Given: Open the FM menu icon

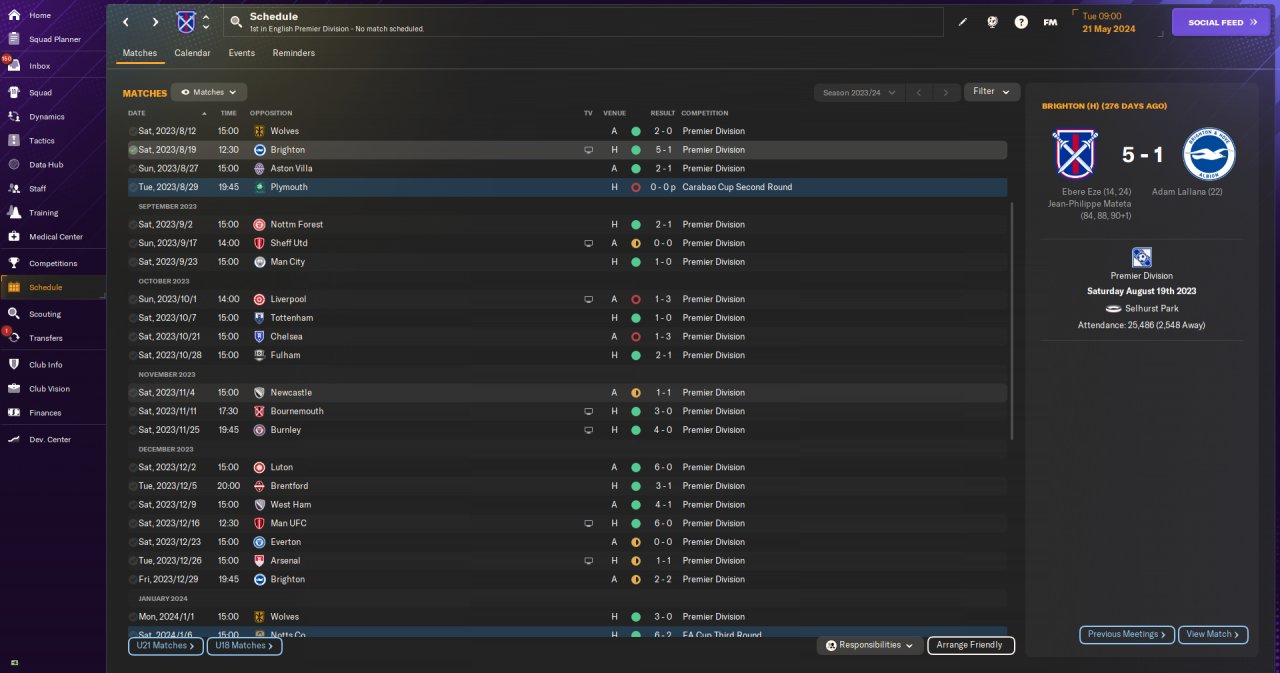Looking at the screenshot, I should tap(1050, 22).
